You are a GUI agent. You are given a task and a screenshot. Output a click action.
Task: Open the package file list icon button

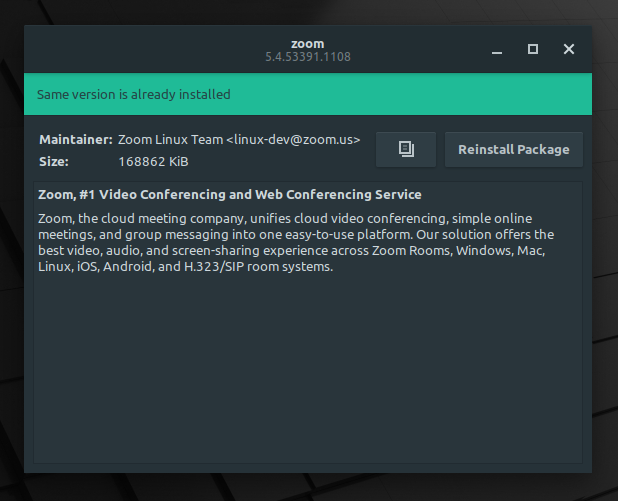click(x=406, y=149)
